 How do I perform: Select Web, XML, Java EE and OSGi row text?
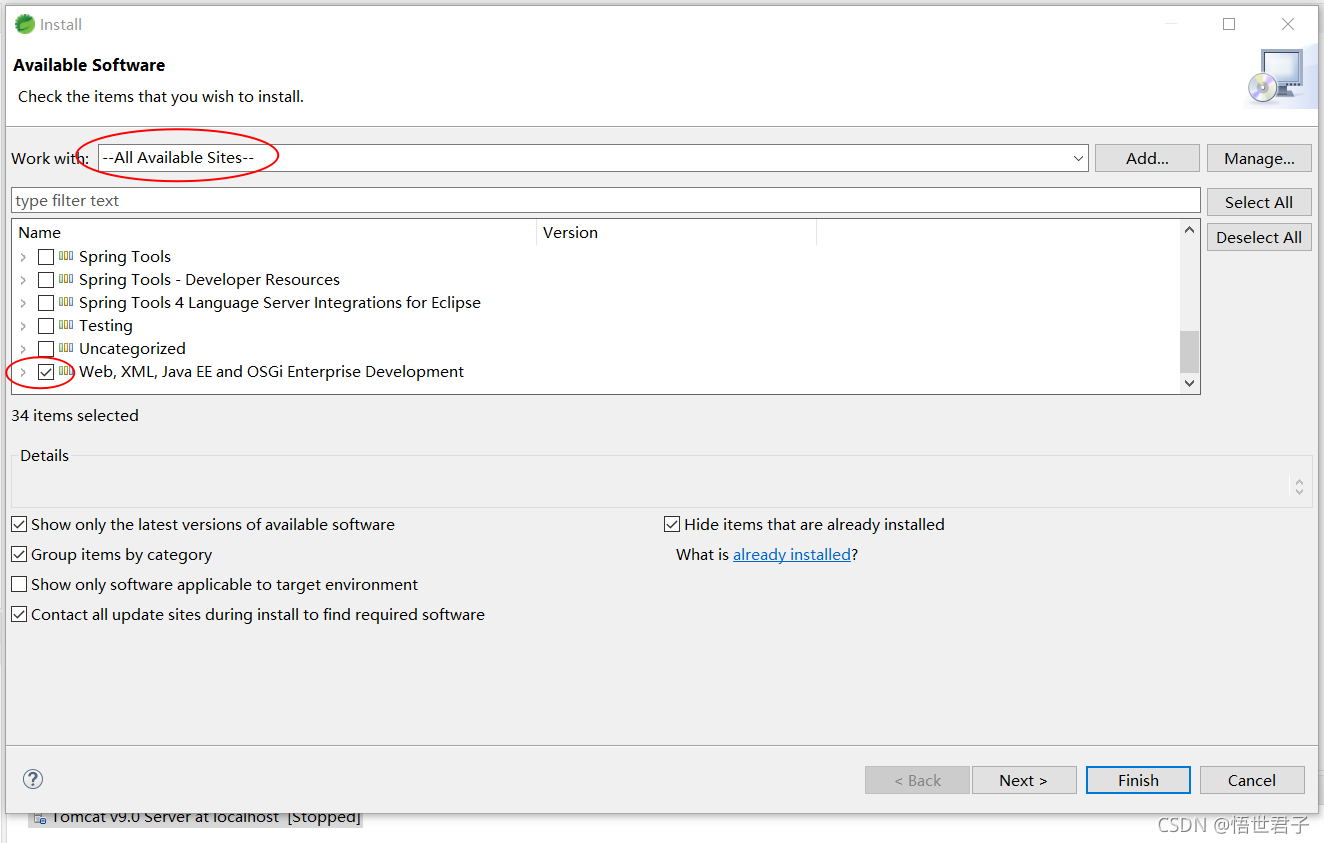(271, 372)
